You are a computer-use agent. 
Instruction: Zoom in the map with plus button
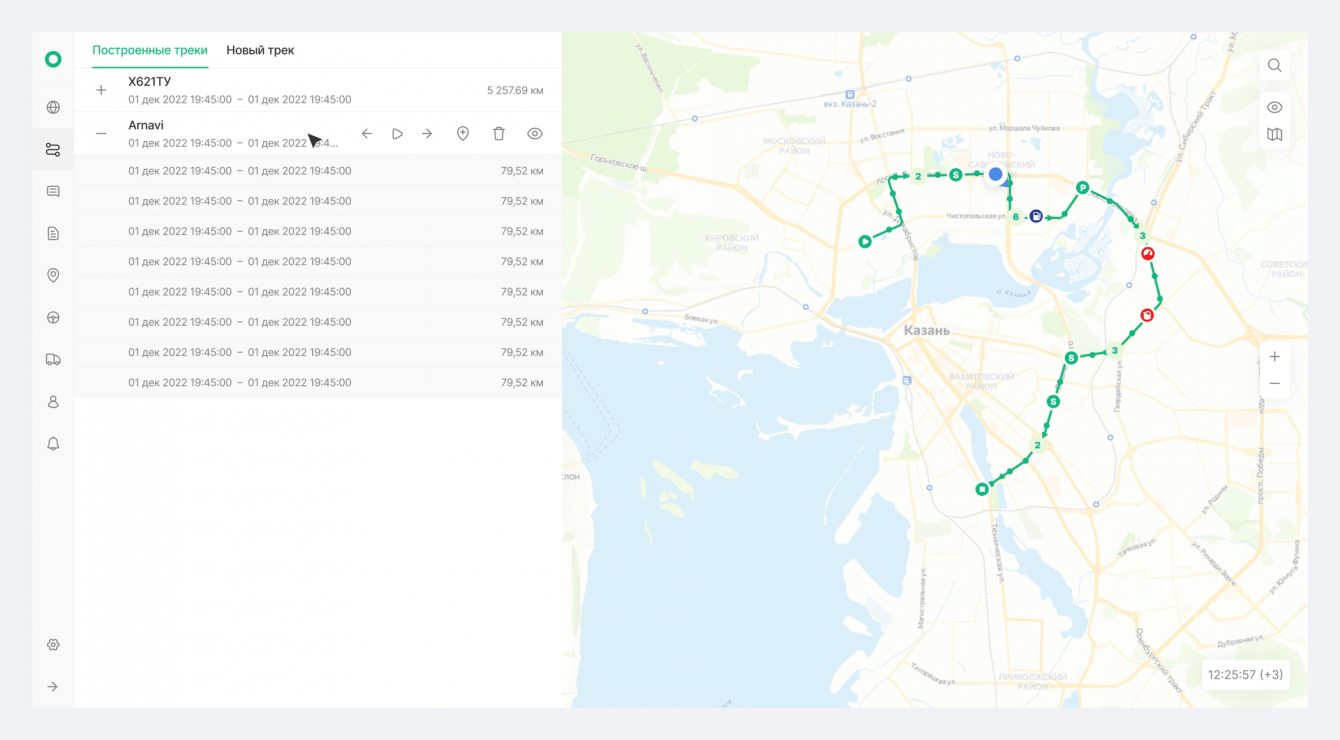pyautogui.click(x=1274, y=357)
